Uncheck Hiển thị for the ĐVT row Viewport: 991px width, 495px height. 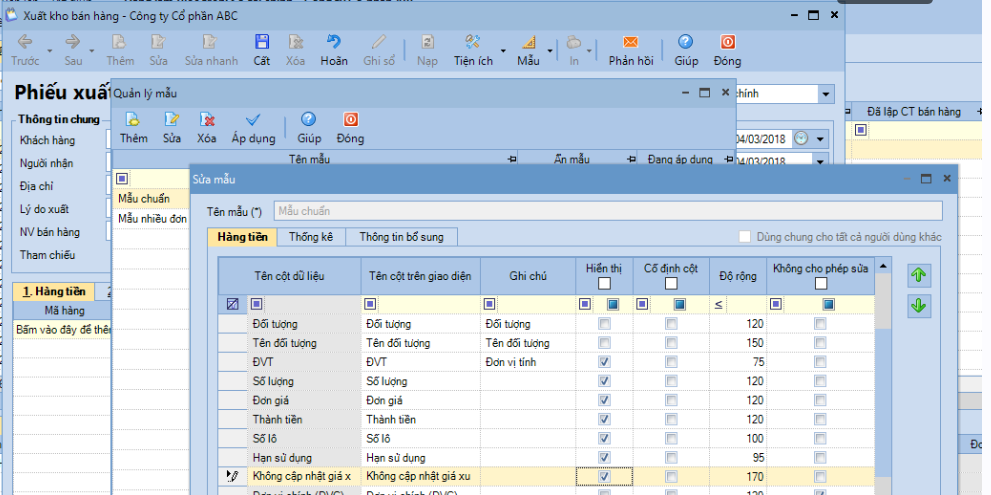[x=604, y=362]
